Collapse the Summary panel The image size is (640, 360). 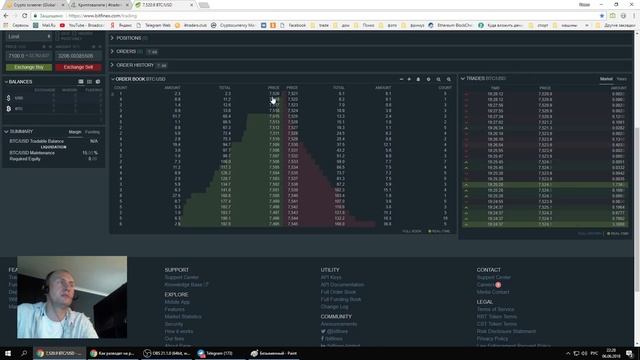6,132
